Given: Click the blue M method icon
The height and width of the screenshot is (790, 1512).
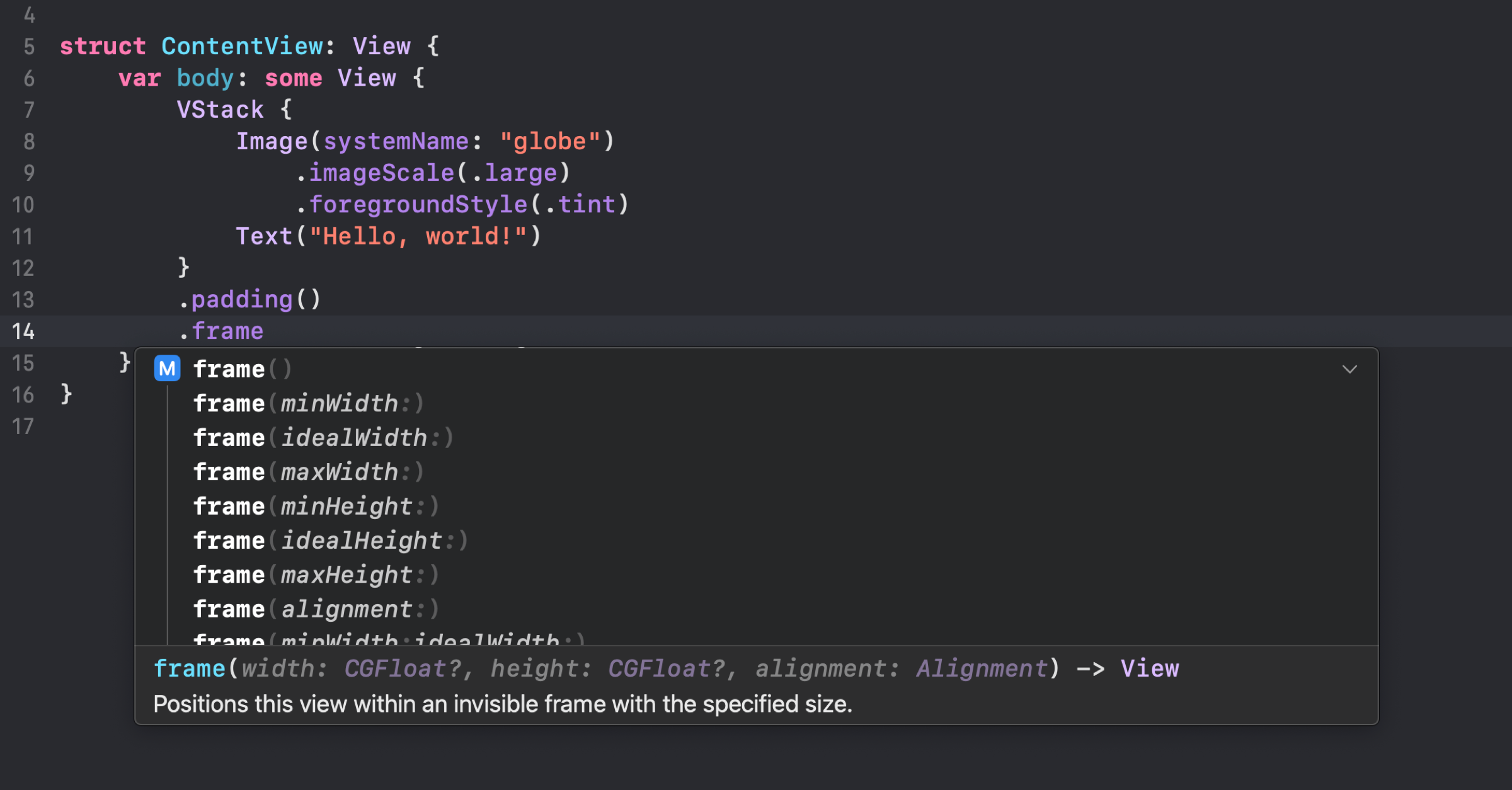Looking at the screenshot, I should 167,369.
